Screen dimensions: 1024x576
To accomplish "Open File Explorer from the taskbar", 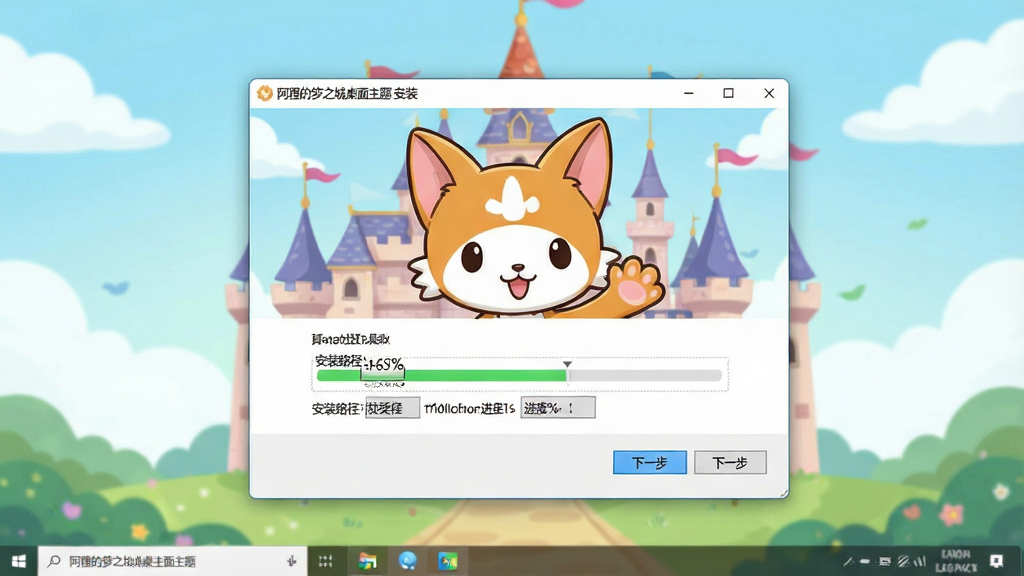I will (367, 561).
